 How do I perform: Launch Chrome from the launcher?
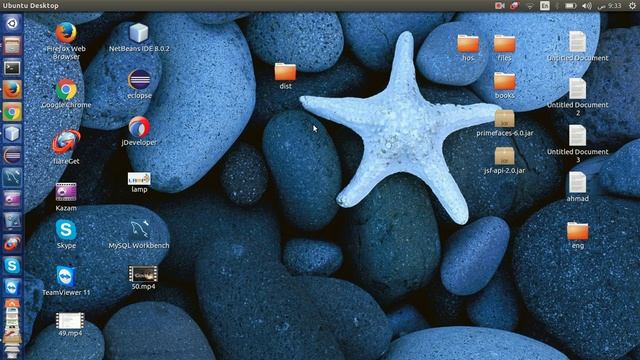12,112
